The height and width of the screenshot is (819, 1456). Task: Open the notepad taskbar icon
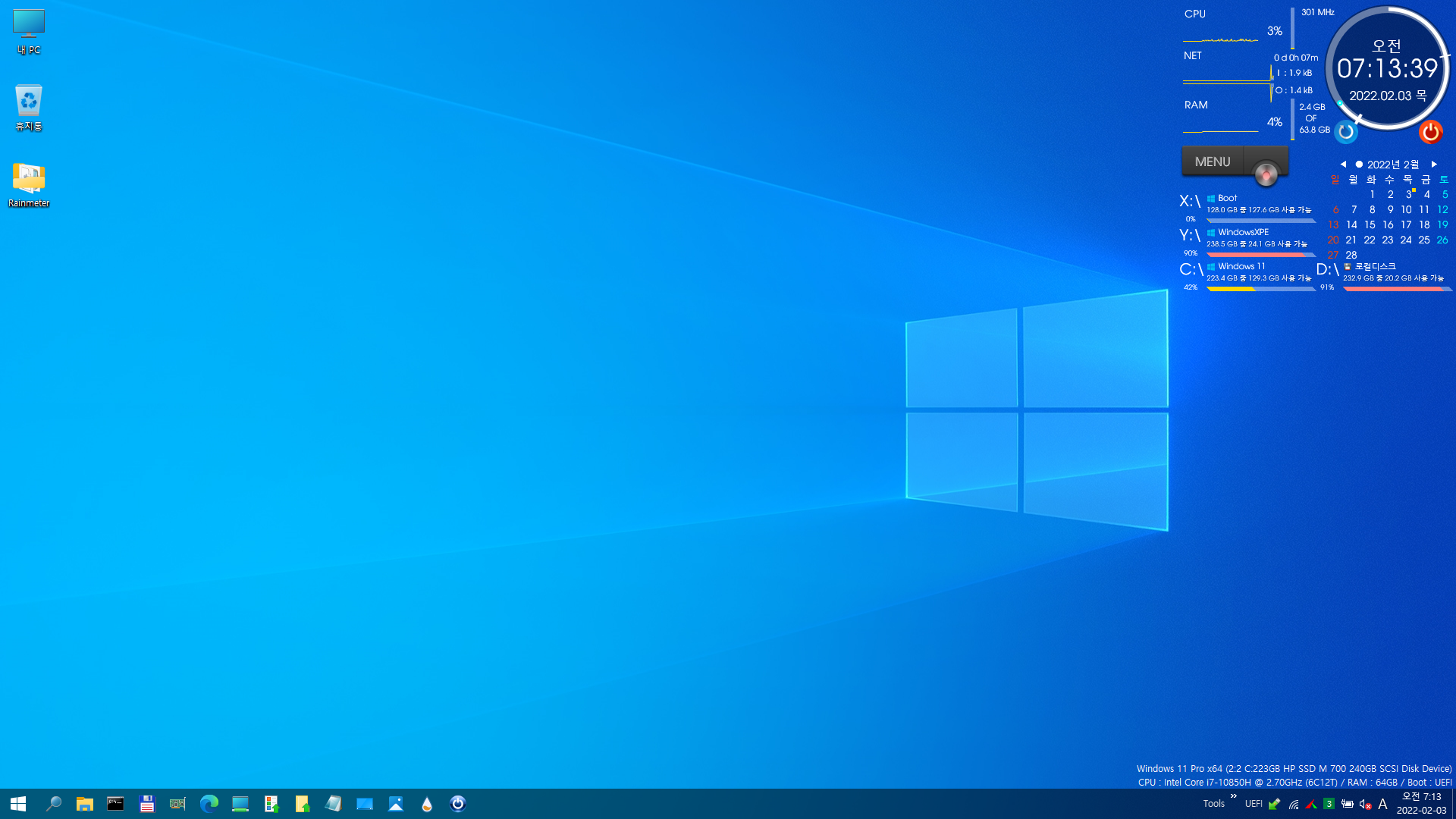(x=334, y=804)
